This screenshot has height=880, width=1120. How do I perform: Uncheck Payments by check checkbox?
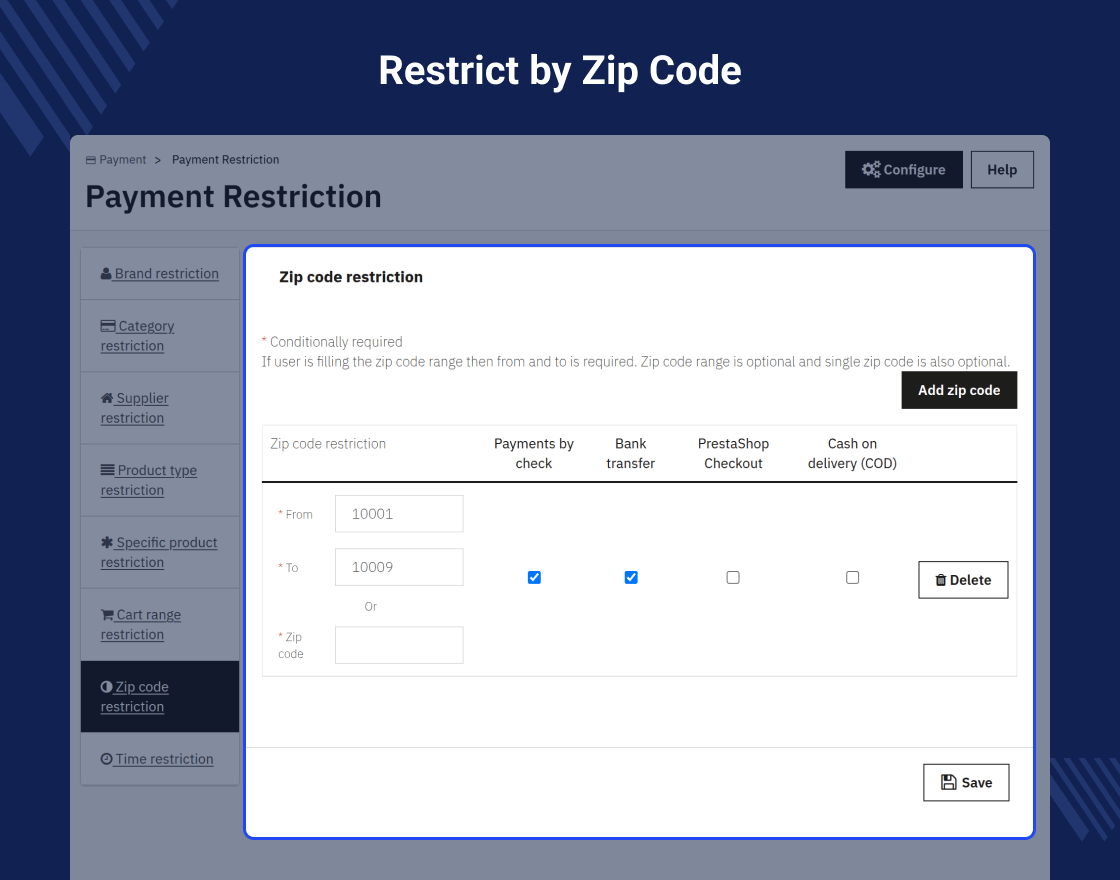pos(534,577)
